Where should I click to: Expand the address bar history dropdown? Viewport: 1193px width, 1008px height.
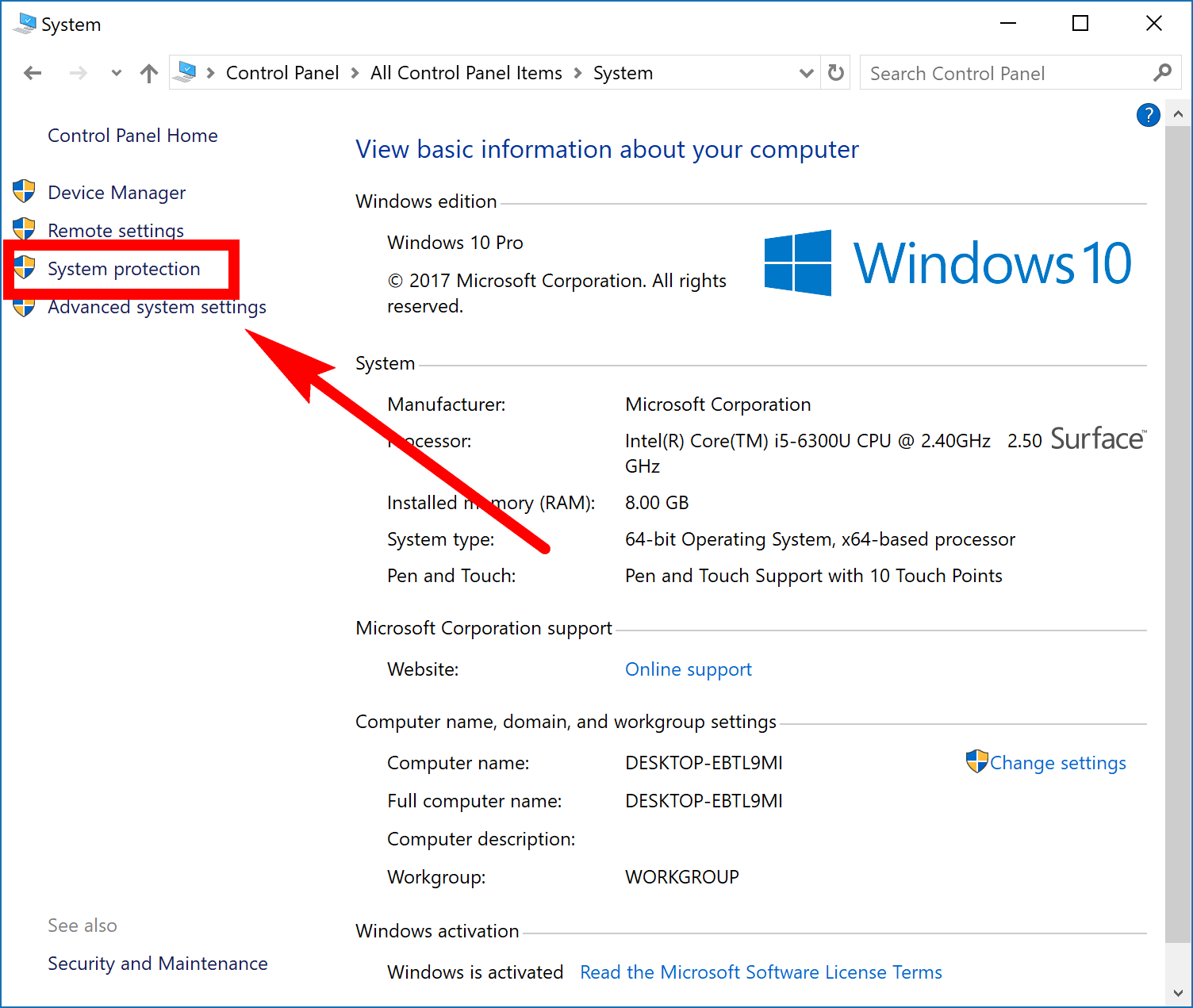point(807,72)
